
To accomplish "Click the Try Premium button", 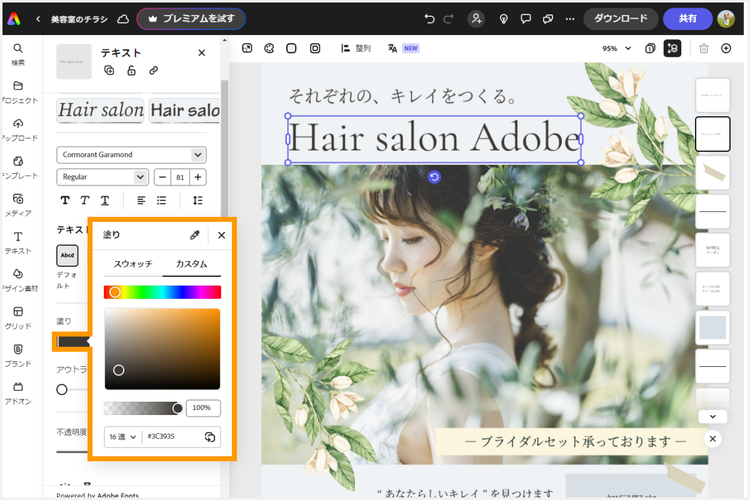I will click(x=191, y=19).
